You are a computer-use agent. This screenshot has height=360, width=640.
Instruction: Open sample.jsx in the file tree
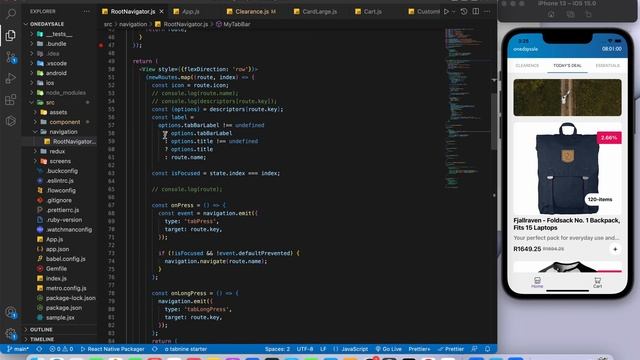60,318
